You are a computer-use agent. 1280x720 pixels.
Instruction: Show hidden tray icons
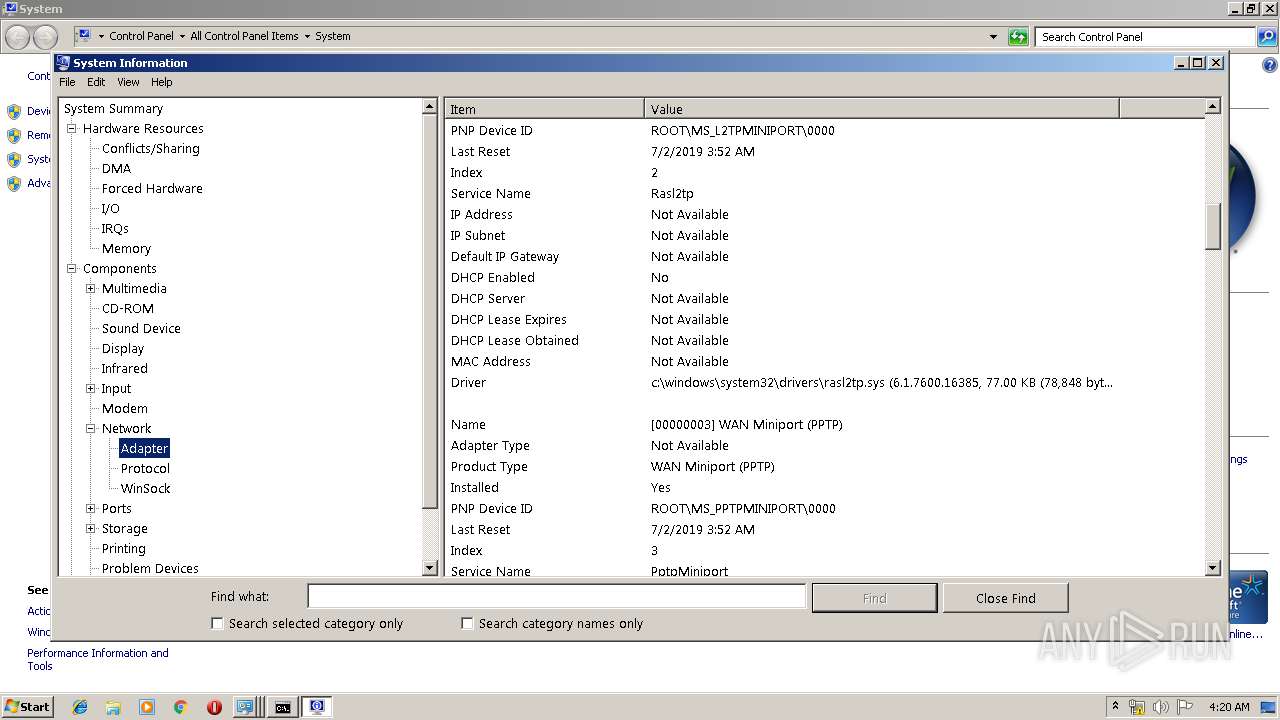coord(1115,707)
